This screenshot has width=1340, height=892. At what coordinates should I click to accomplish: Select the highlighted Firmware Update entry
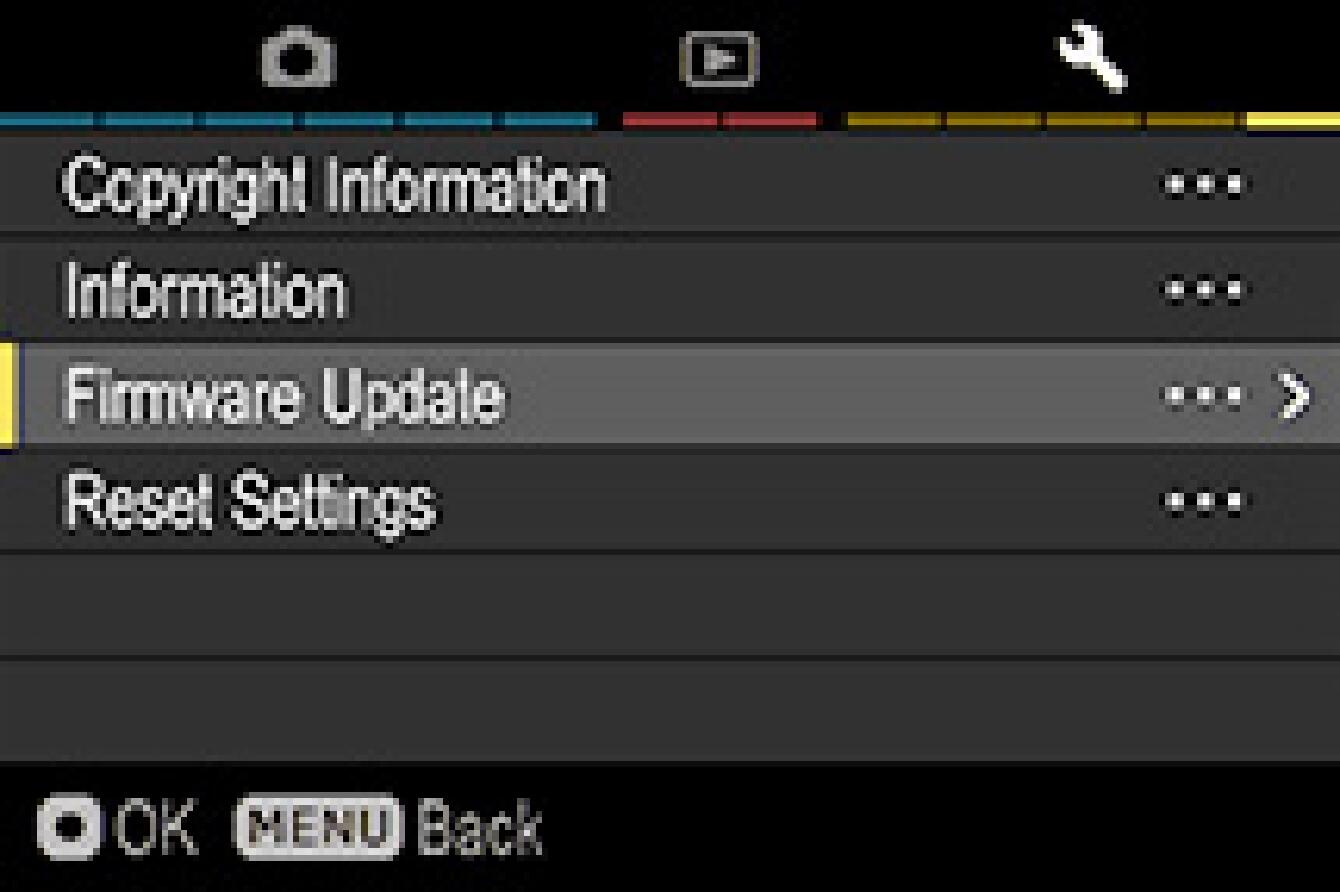pyautogui.click(x=670, y=396)
